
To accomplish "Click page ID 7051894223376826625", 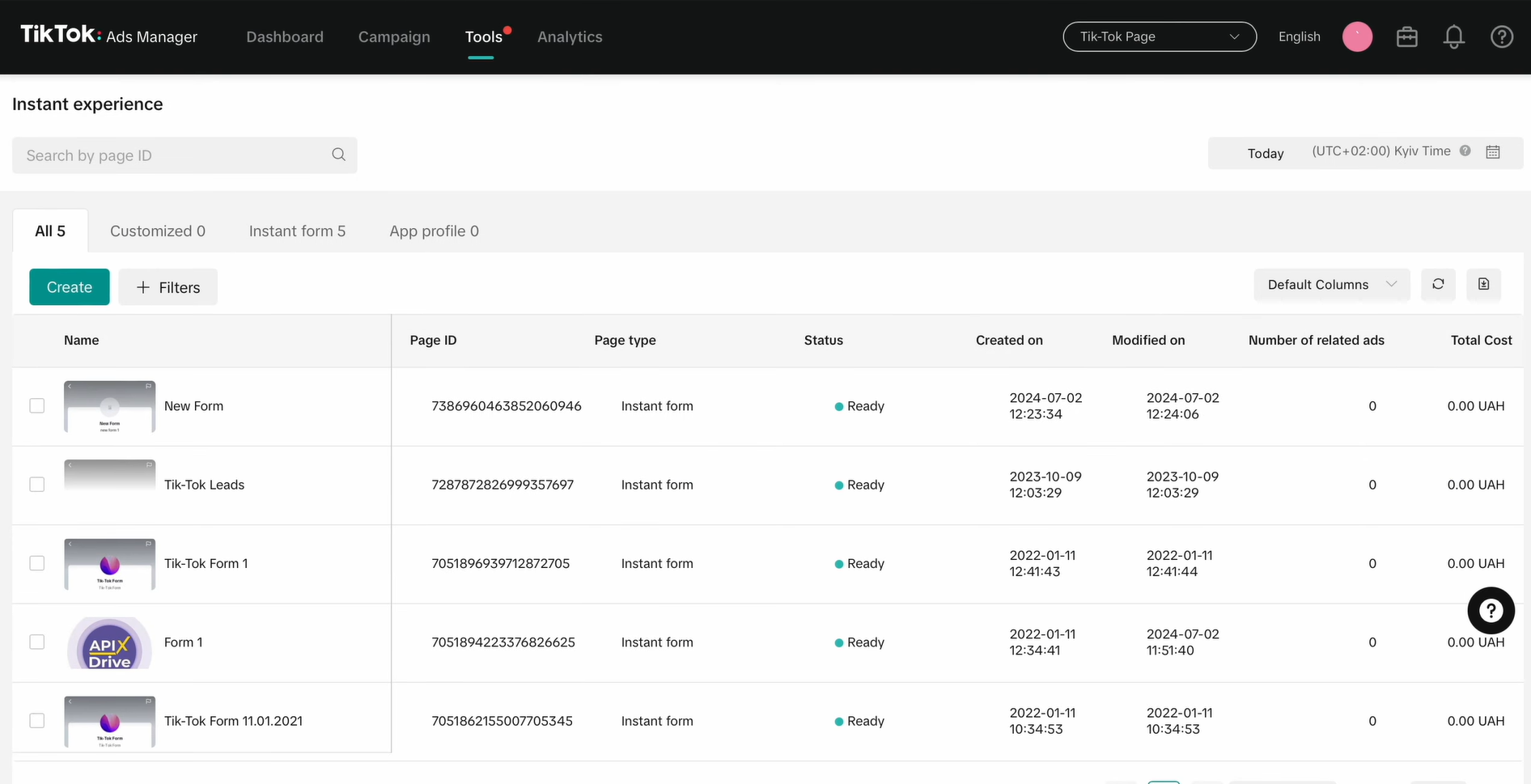I will [x=503, y=642].
